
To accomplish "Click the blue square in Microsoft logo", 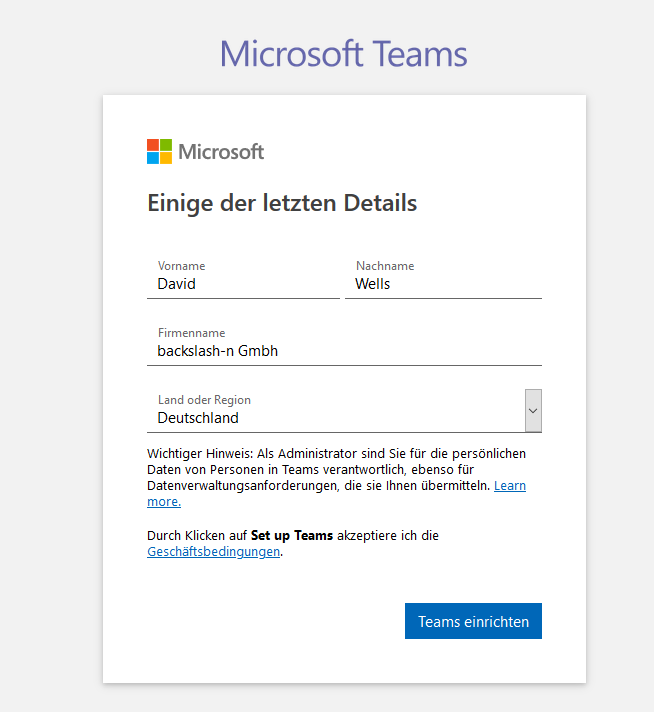I will 153,158.
